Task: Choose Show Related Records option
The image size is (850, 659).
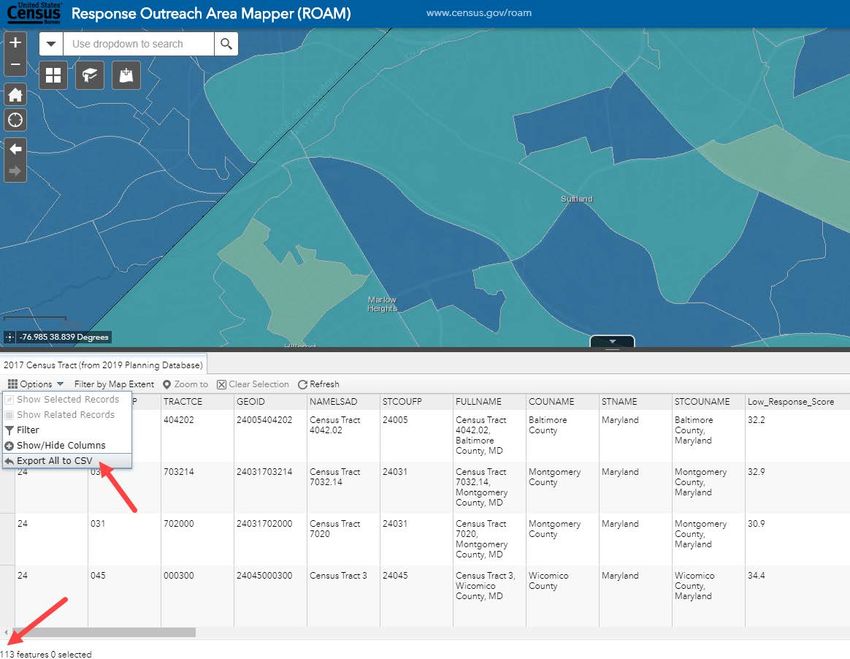Action: (67, 415)
